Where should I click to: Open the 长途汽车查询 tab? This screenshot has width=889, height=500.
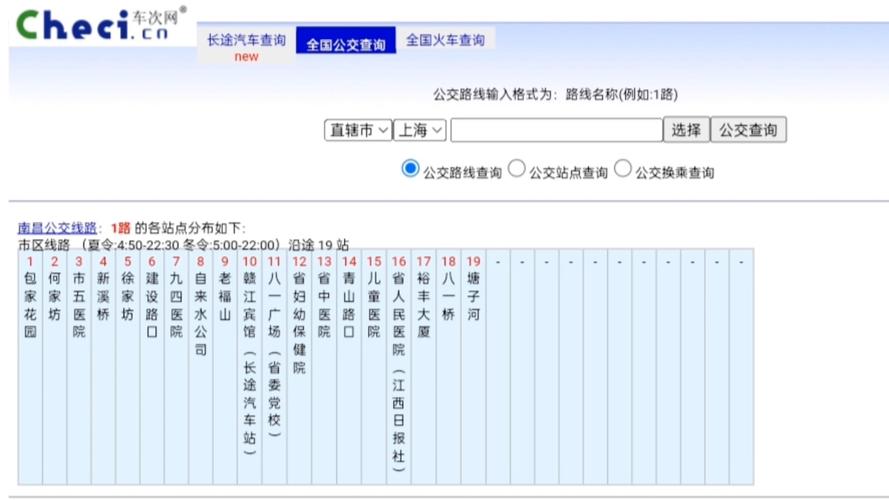(x=246, y=41)
